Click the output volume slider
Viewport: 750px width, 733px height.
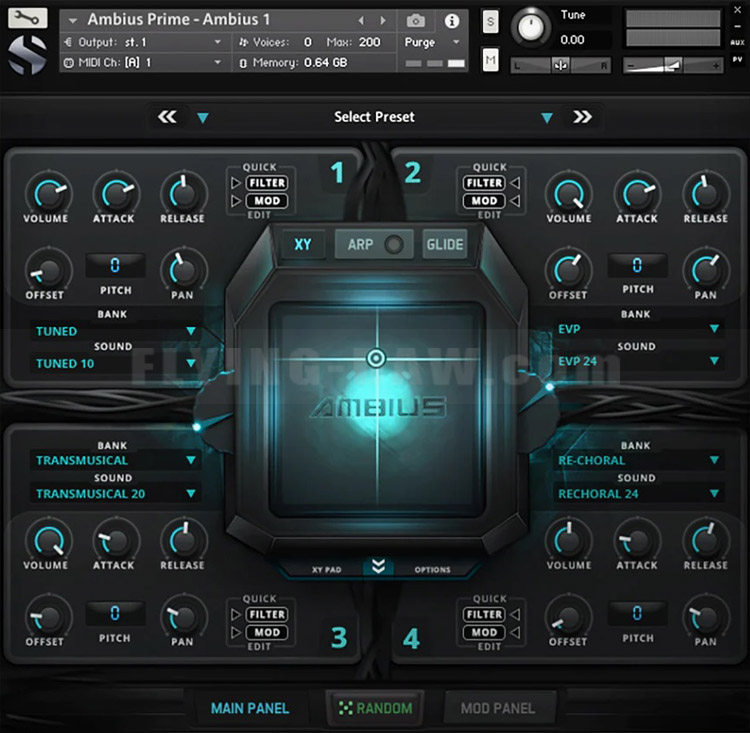pyautogui.click(x=673, y=65)
